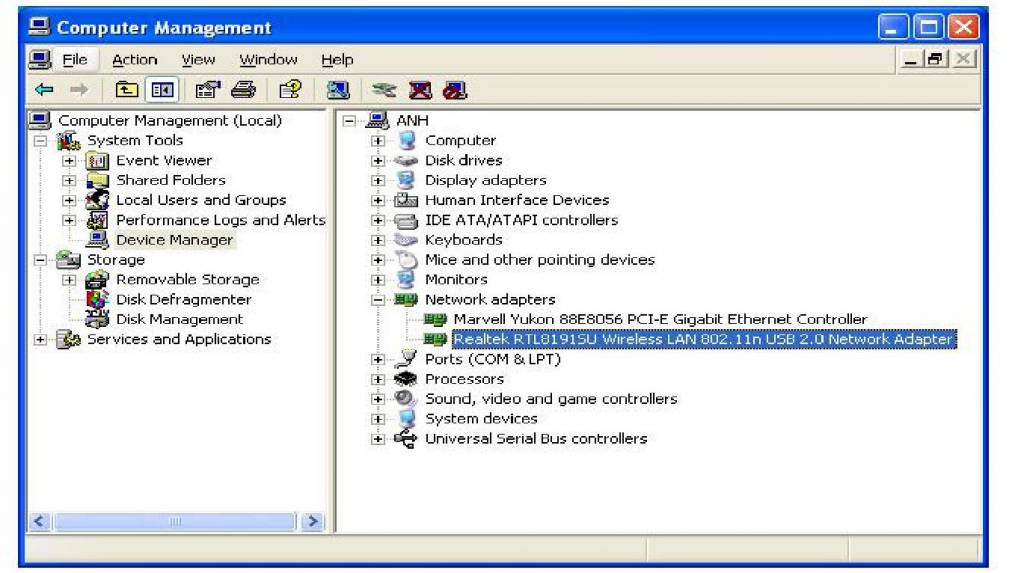Click the Update Driver toolbar icon

tap(384, 90)
